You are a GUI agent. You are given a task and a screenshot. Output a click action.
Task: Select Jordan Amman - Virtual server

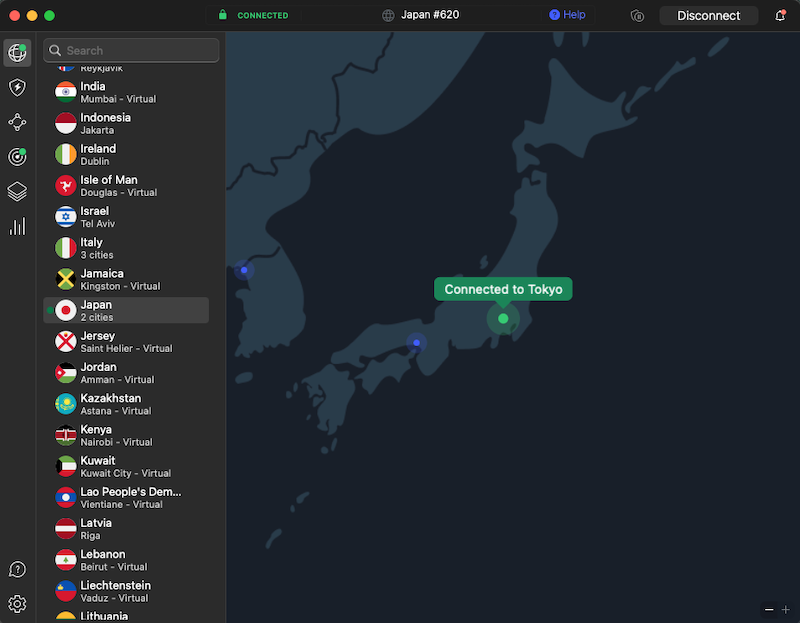pos(126,372)
